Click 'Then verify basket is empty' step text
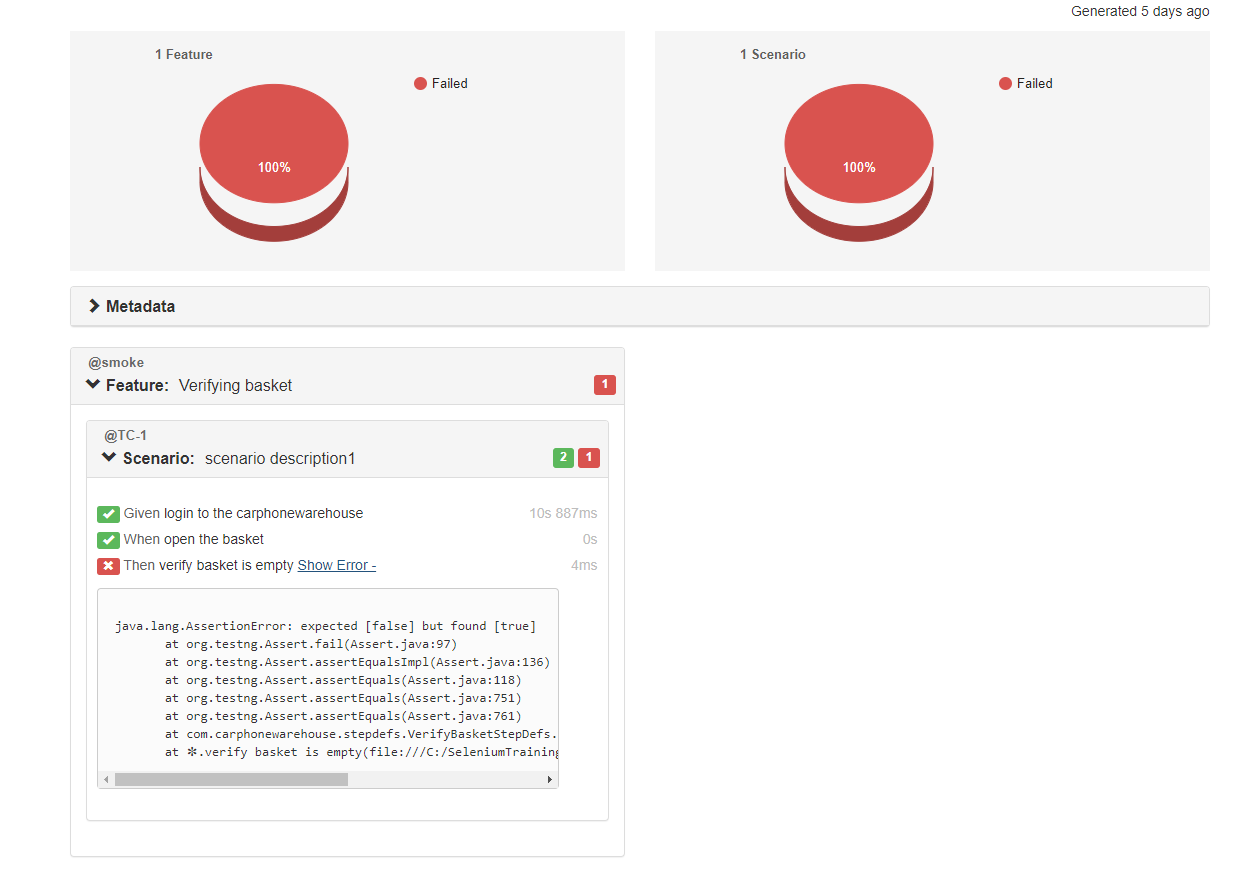Viewport: 1241px width, 869px height. (x=208, y=565)
